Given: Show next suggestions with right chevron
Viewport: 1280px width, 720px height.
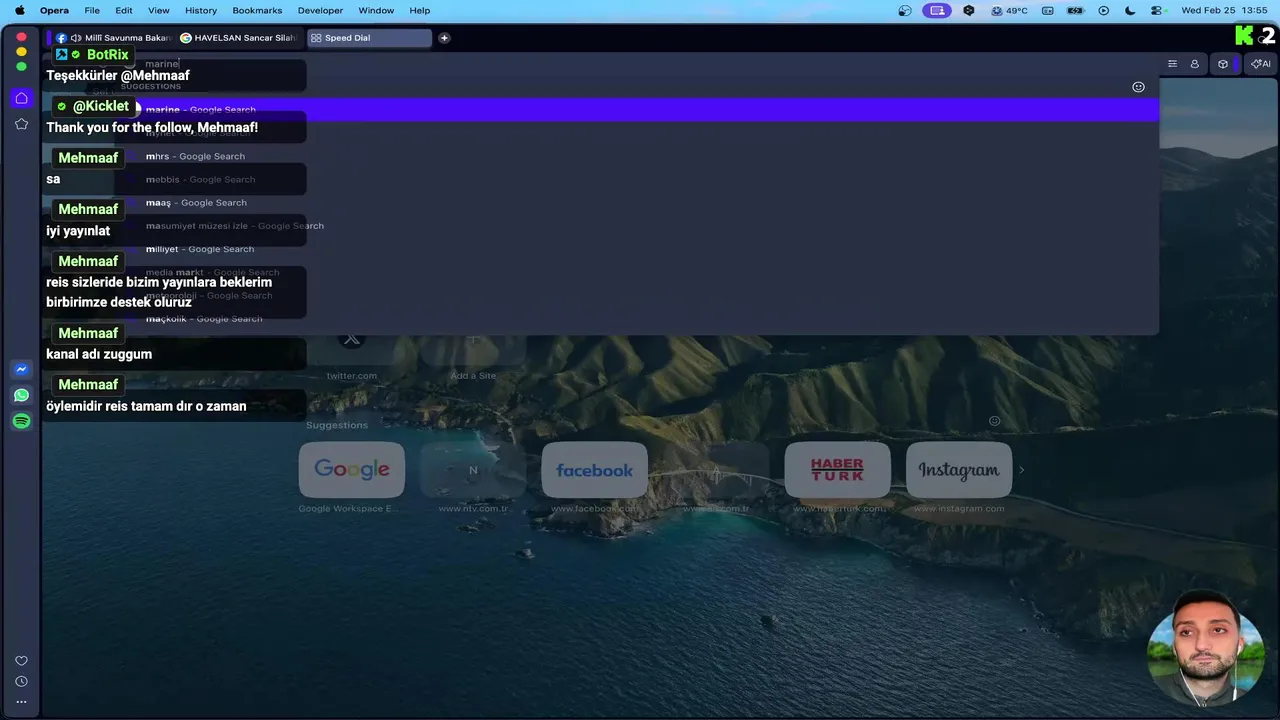Looking at the screenshot, I should pos(1021,470).
